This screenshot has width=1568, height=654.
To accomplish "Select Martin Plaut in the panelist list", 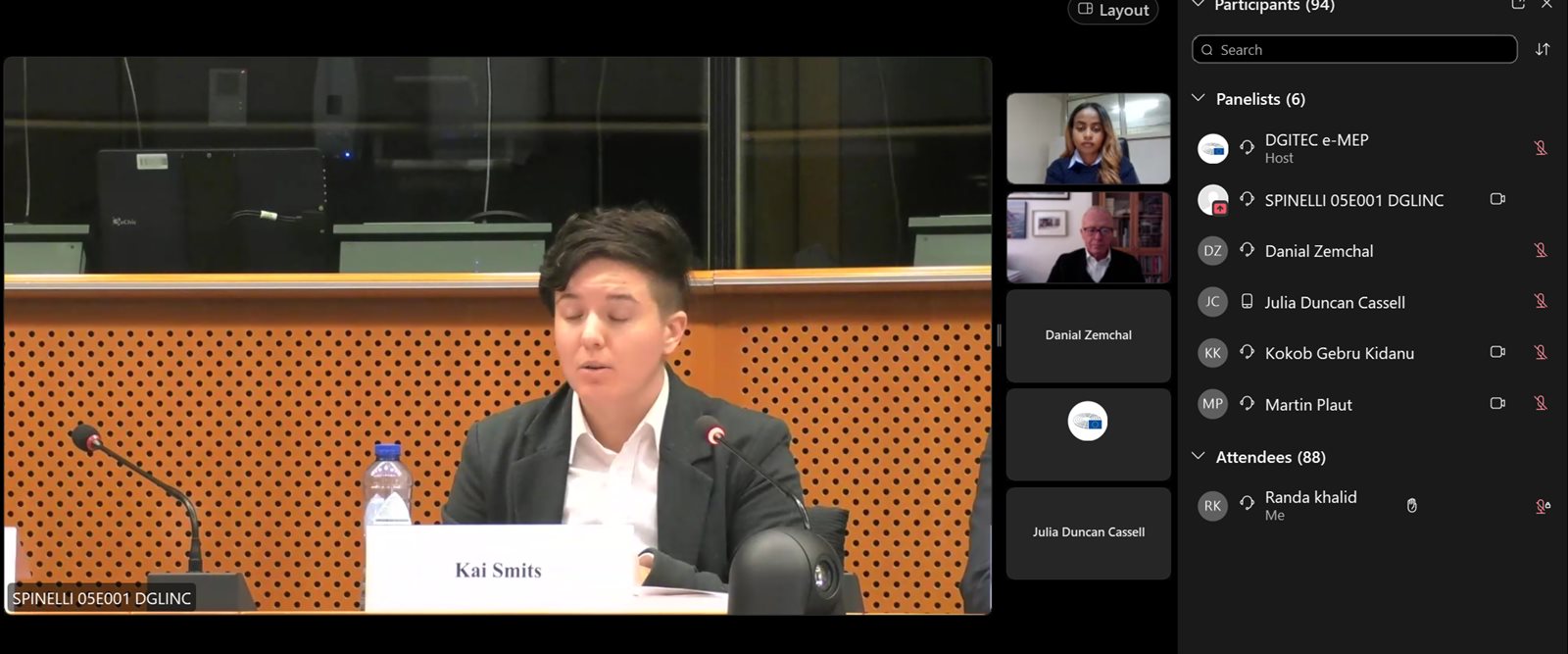I will point(1308,404).
